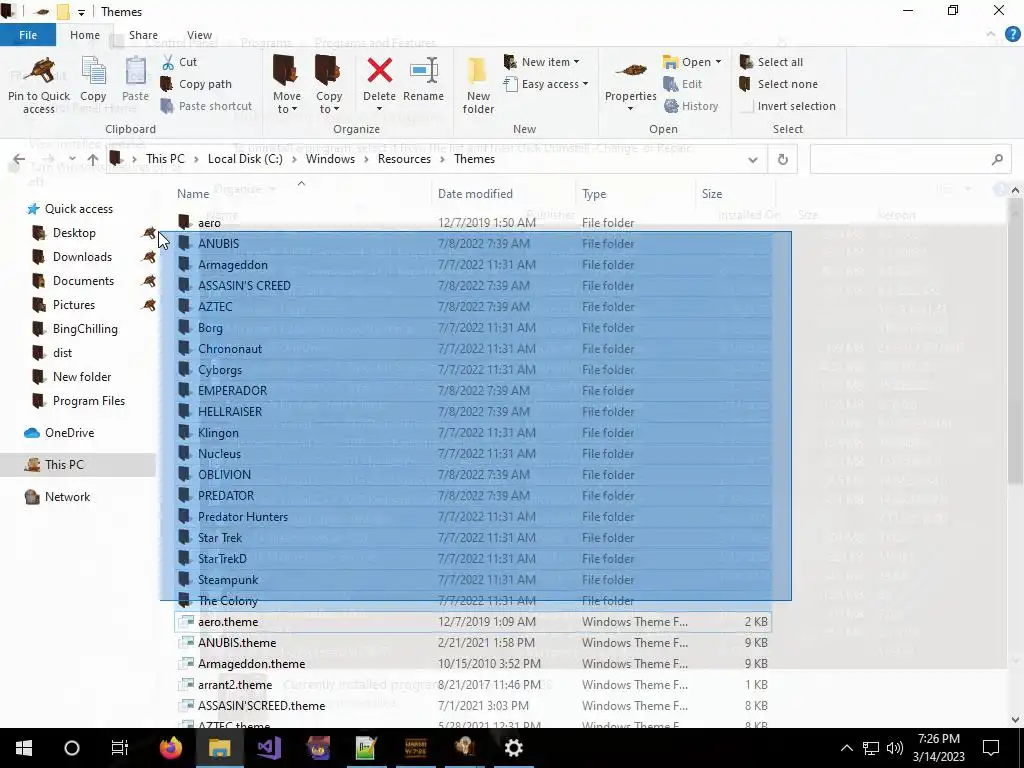This screenshot has width=1024, height=768.
Task: Open the recent locations dropdown arrow
Action: (72, 159)
